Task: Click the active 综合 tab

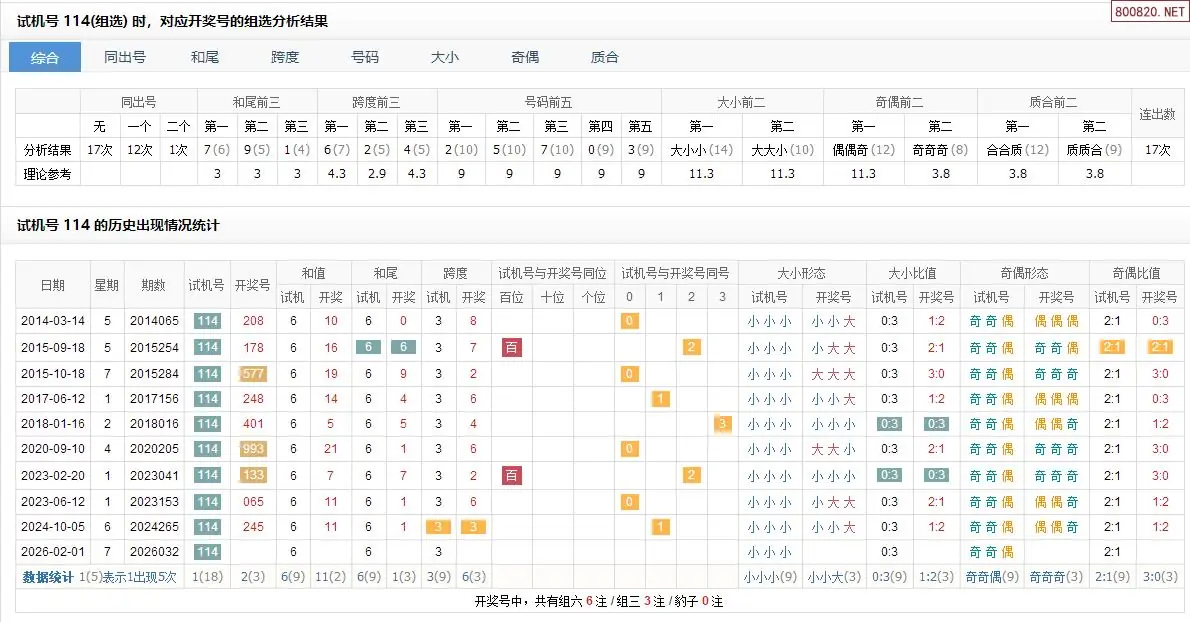Action: pyautogui.click(x=45, y=57)
